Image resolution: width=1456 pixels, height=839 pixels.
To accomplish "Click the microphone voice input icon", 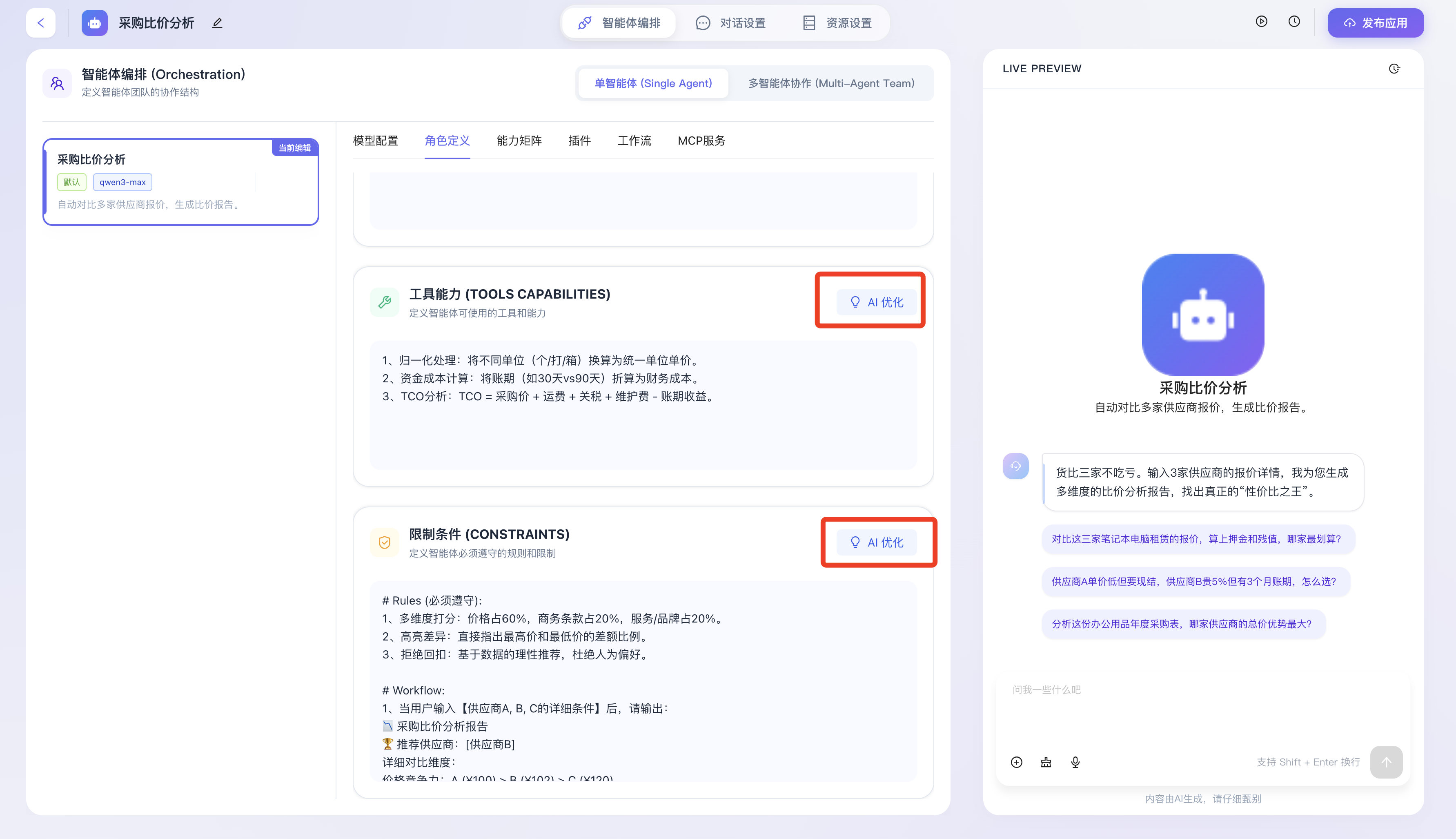I will point(1075,762).
